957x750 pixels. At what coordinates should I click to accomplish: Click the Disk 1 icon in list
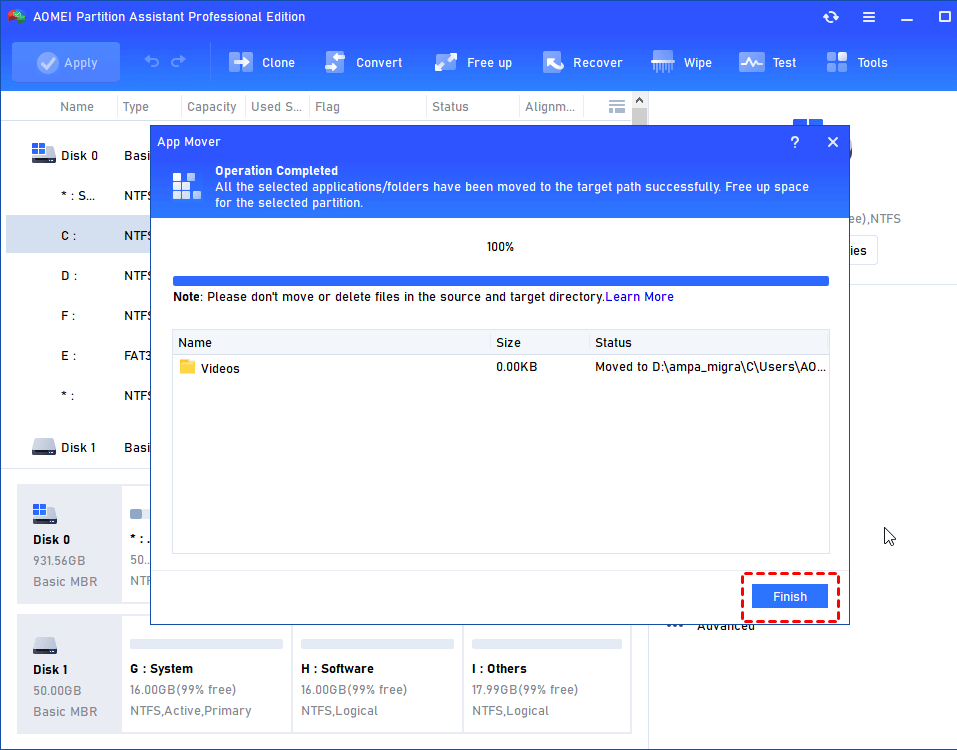[43, 447]
